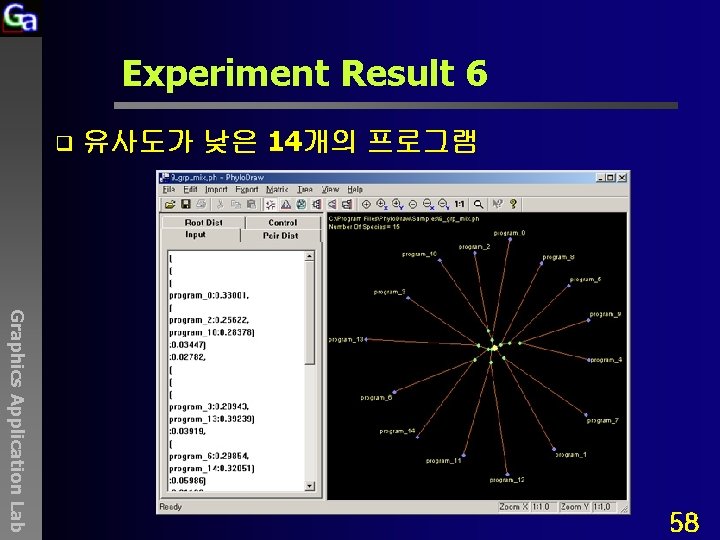720x540 pixels.
Task: Click the input list scroll up arrow
Action: click(x=309, y=256)
